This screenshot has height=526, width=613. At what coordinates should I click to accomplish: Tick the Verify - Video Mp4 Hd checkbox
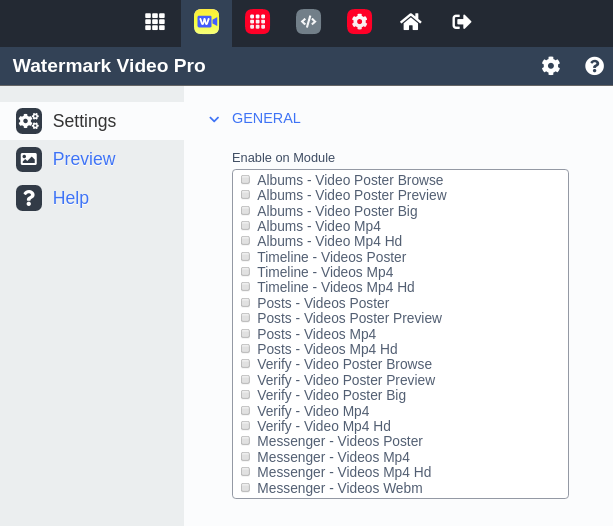[246, 426]
